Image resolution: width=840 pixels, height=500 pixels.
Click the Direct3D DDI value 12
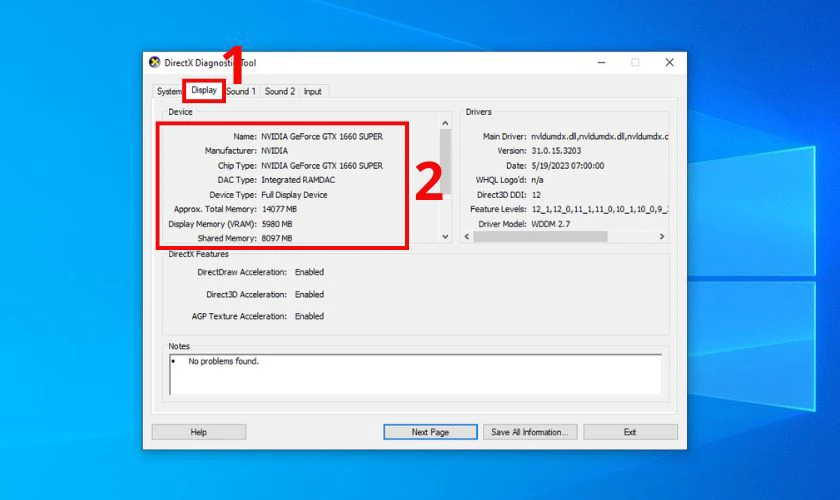(x=536, y=195)
